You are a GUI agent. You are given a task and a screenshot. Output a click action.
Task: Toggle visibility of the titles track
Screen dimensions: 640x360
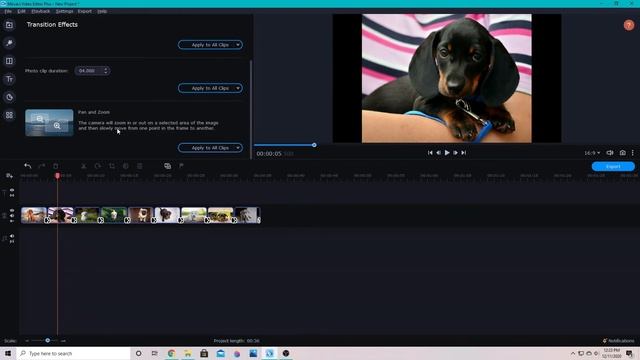click(12, 190)
